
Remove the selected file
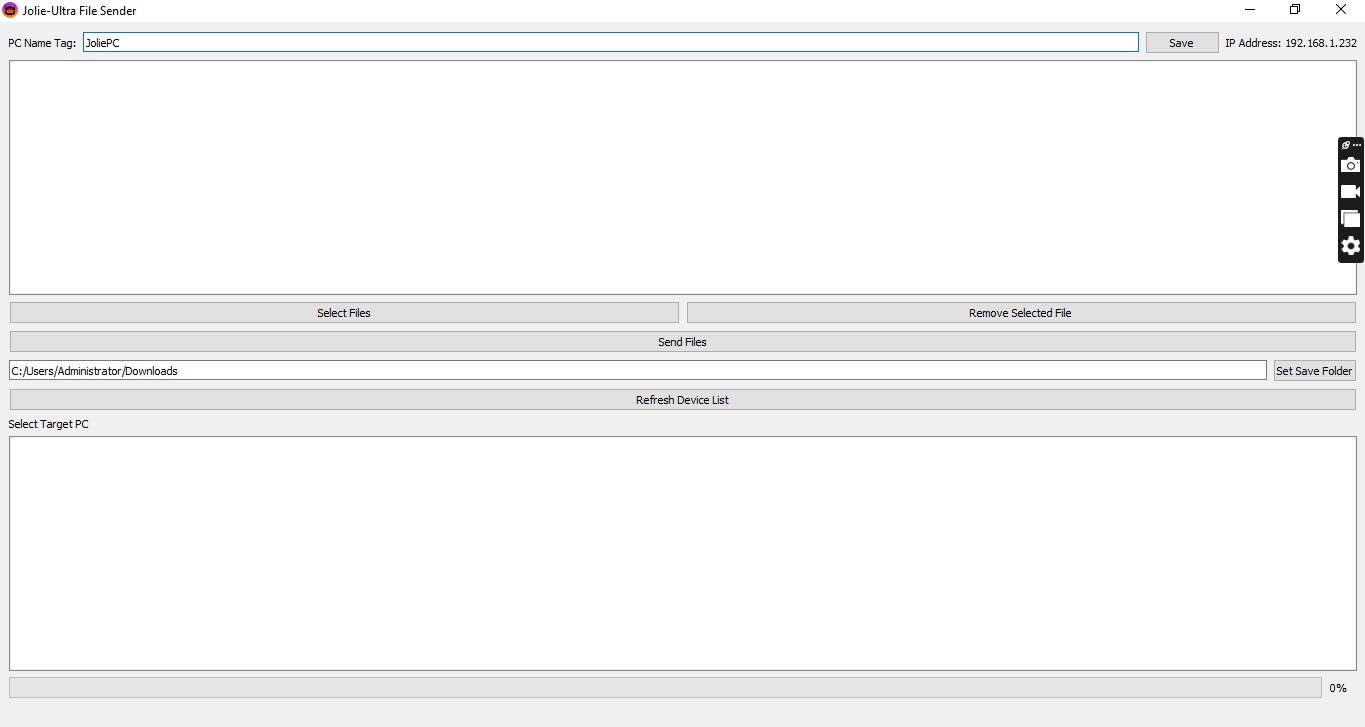coord(1020,312)
